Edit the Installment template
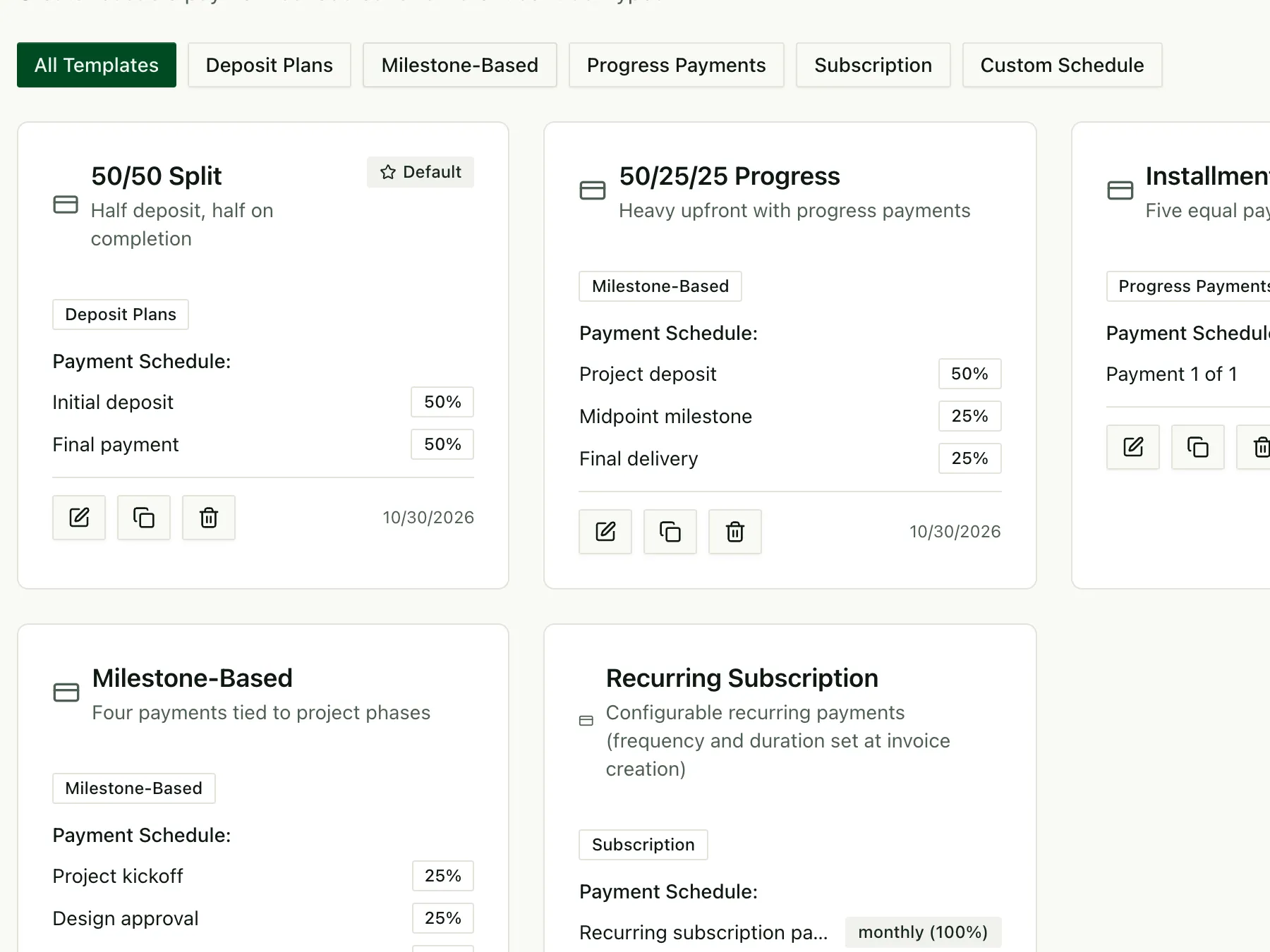 [1133, 447]
